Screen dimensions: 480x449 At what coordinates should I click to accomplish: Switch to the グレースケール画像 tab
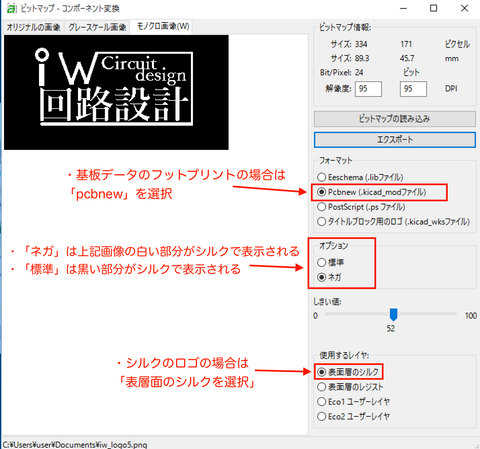(x=97, y=27)
